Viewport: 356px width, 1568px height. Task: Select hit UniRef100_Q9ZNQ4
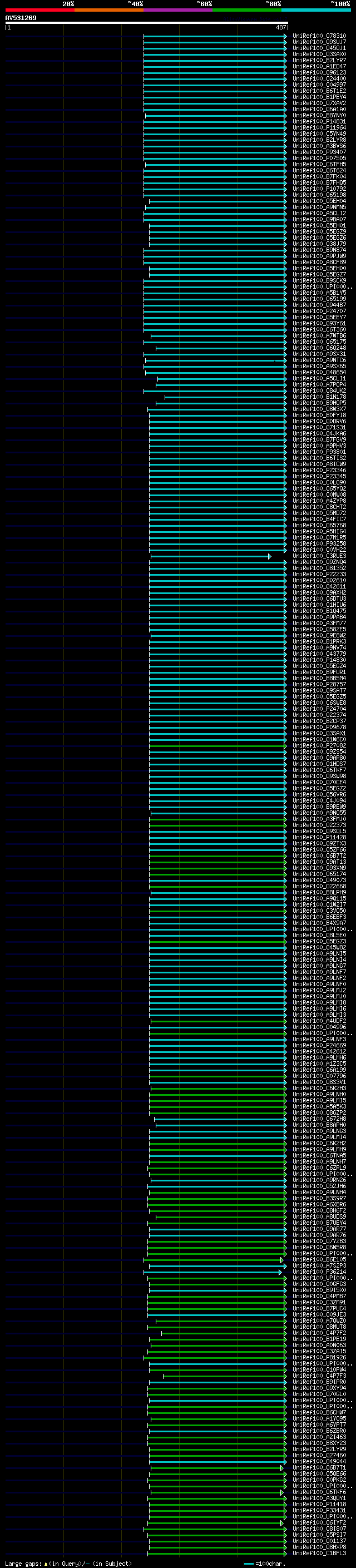(x=319, y=562)
